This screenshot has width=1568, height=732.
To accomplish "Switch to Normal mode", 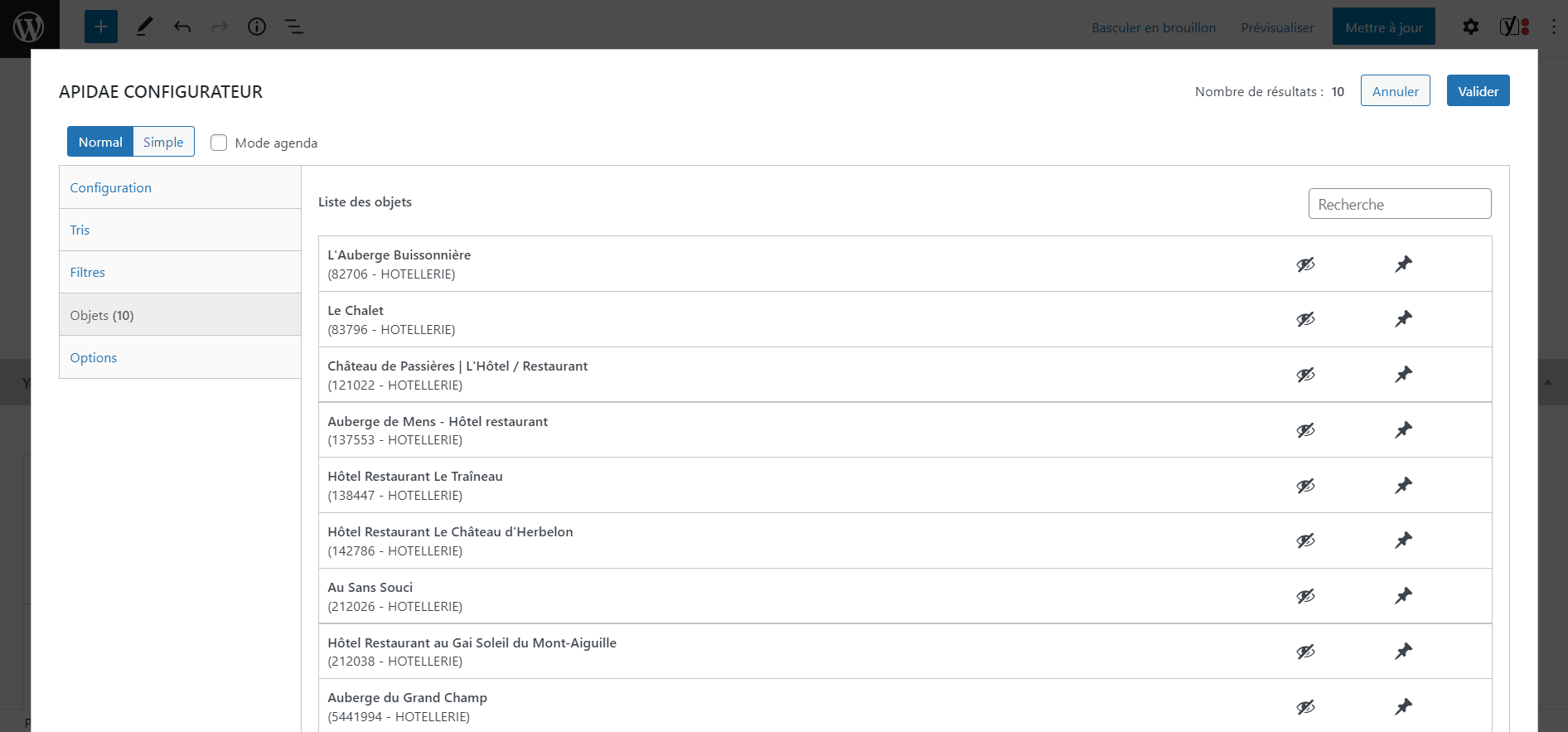I will coord(100,142).
